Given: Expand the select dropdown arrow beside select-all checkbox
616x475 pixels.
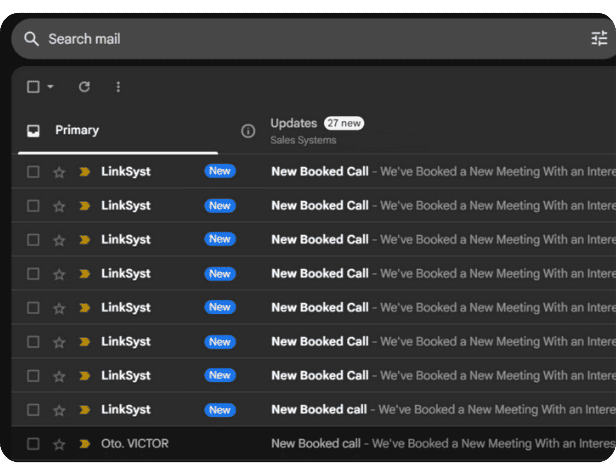Looking at the screenshot, I should 50,86.
